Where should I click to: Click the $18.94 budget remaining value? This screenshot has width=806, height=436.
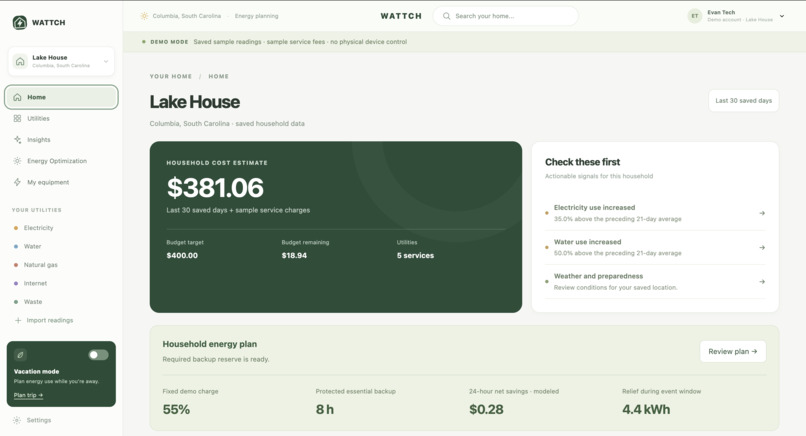[x=294, y=256]
